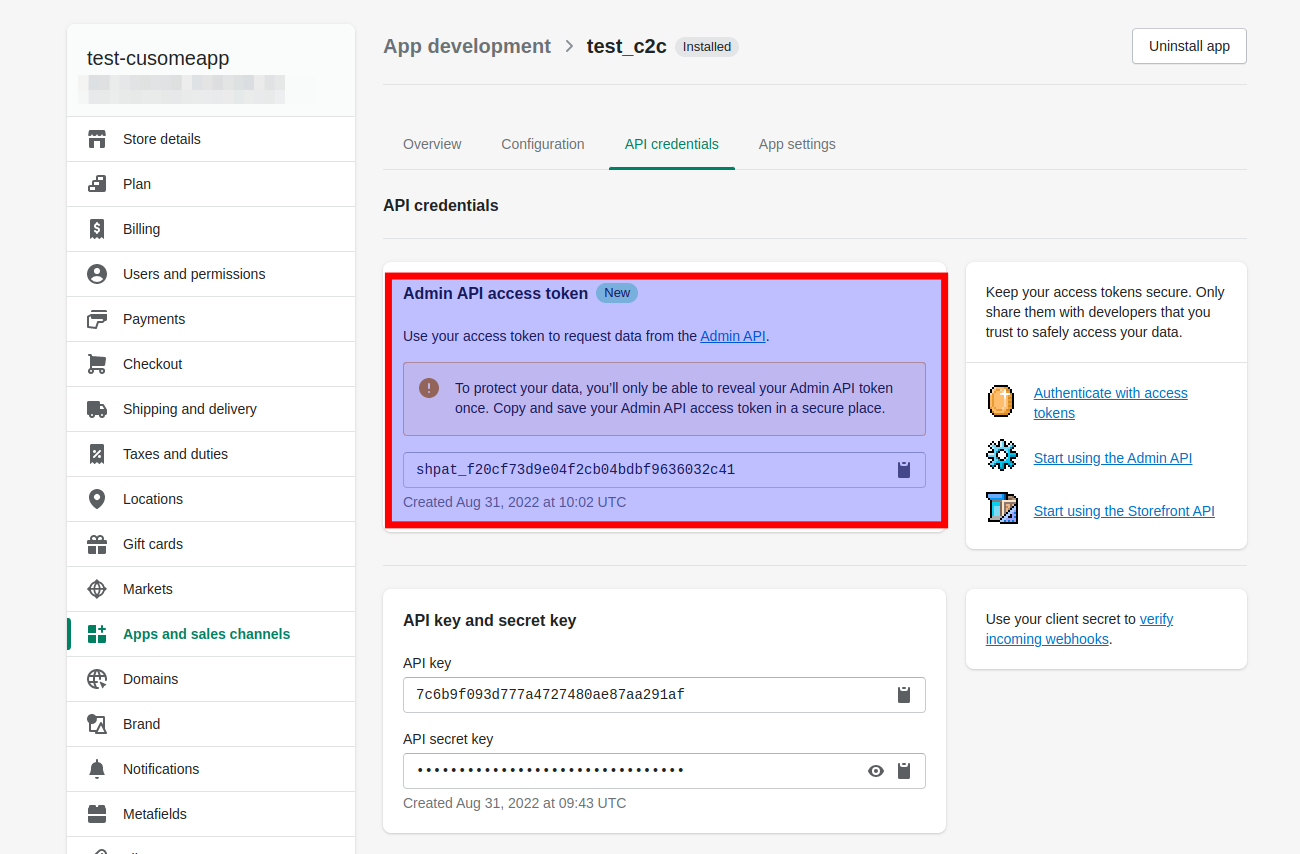
Task: Click the Plan icon in sidebar
Action: (x=97, y=184)
